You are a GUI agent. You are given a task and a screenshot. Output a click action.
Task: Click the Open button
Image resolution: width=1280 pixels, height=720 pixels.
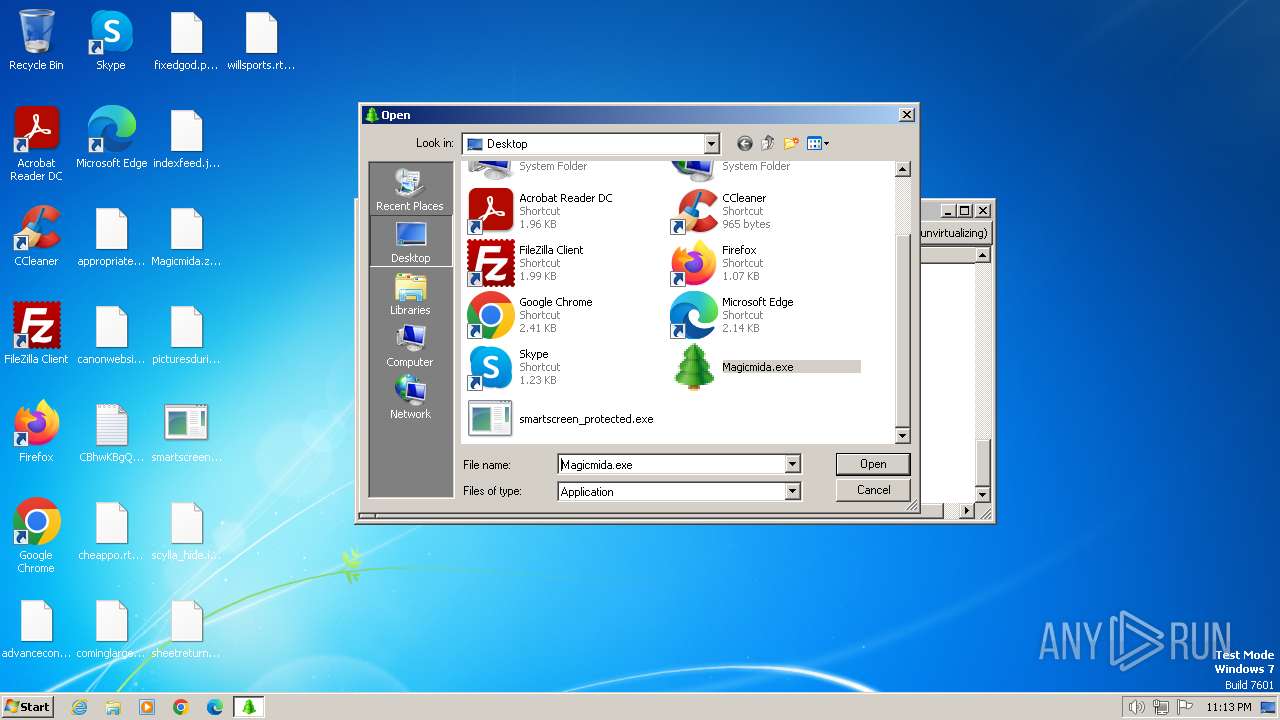pos(873,464)
